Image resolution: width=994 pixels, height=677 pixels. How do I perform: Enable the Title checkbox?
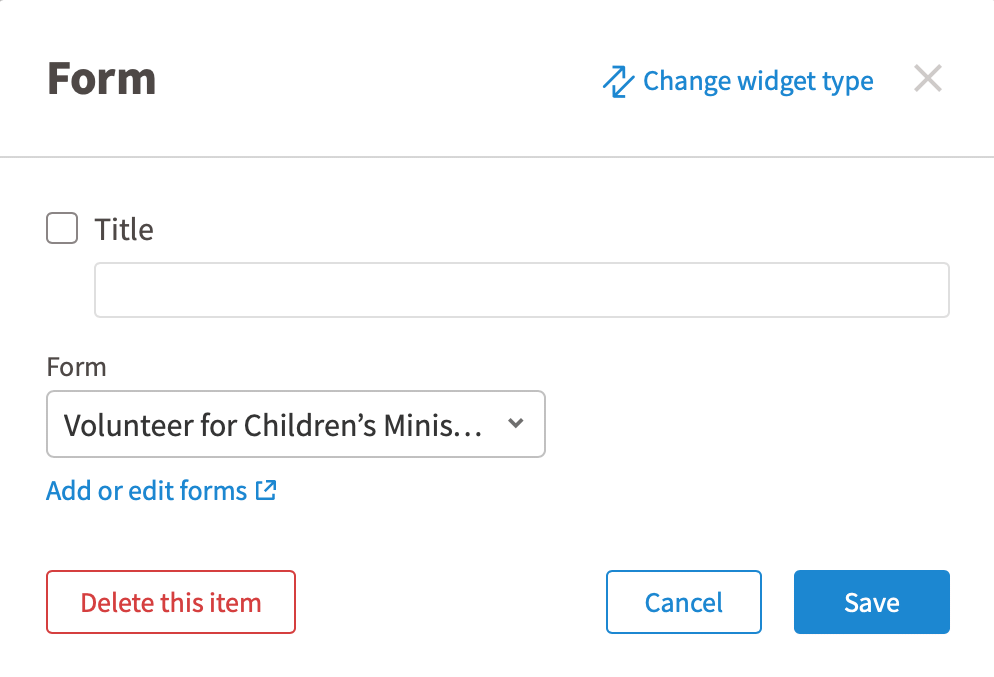pos(62,228)
